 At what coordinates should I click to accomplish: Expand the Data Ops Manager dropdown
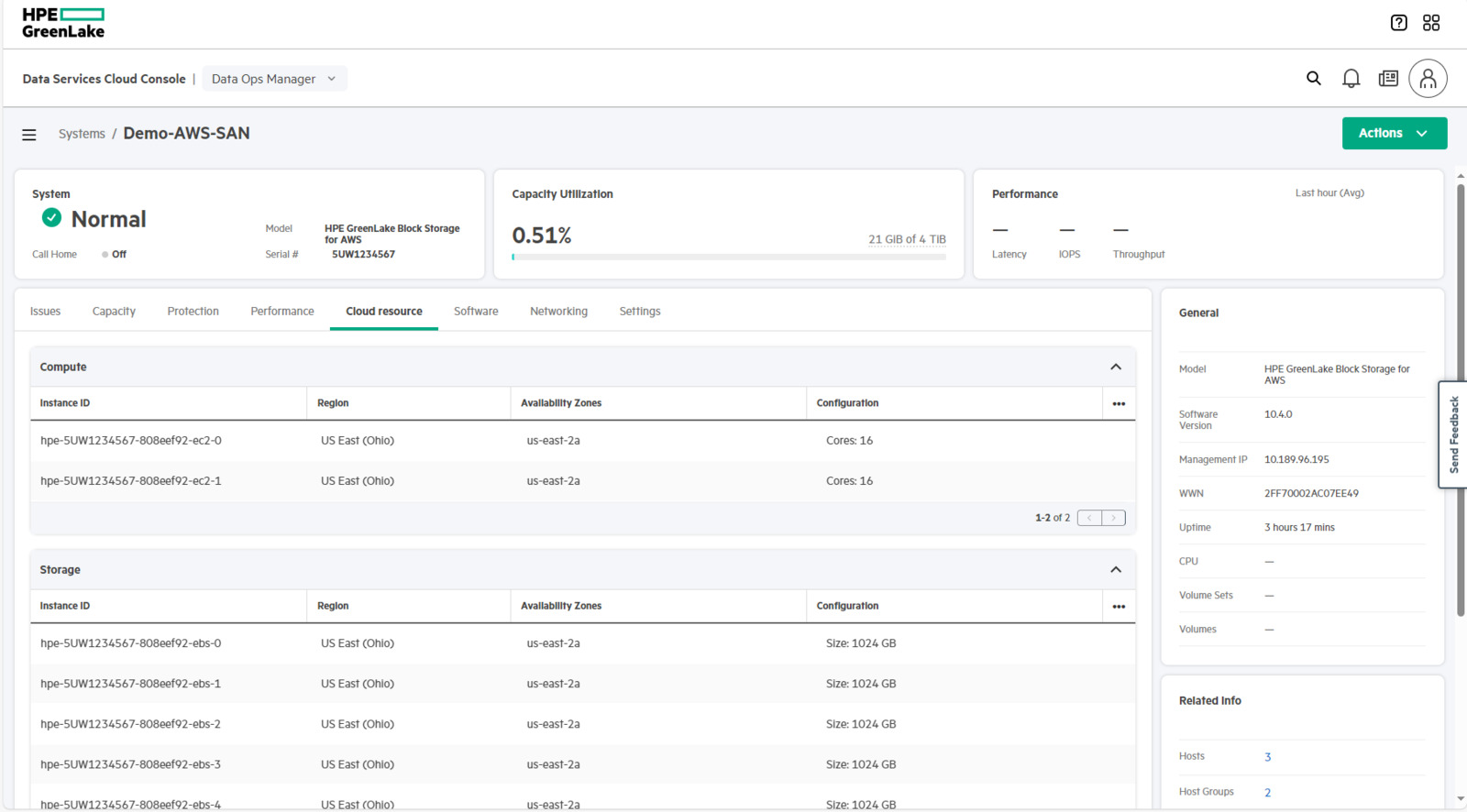pos(274,79)
